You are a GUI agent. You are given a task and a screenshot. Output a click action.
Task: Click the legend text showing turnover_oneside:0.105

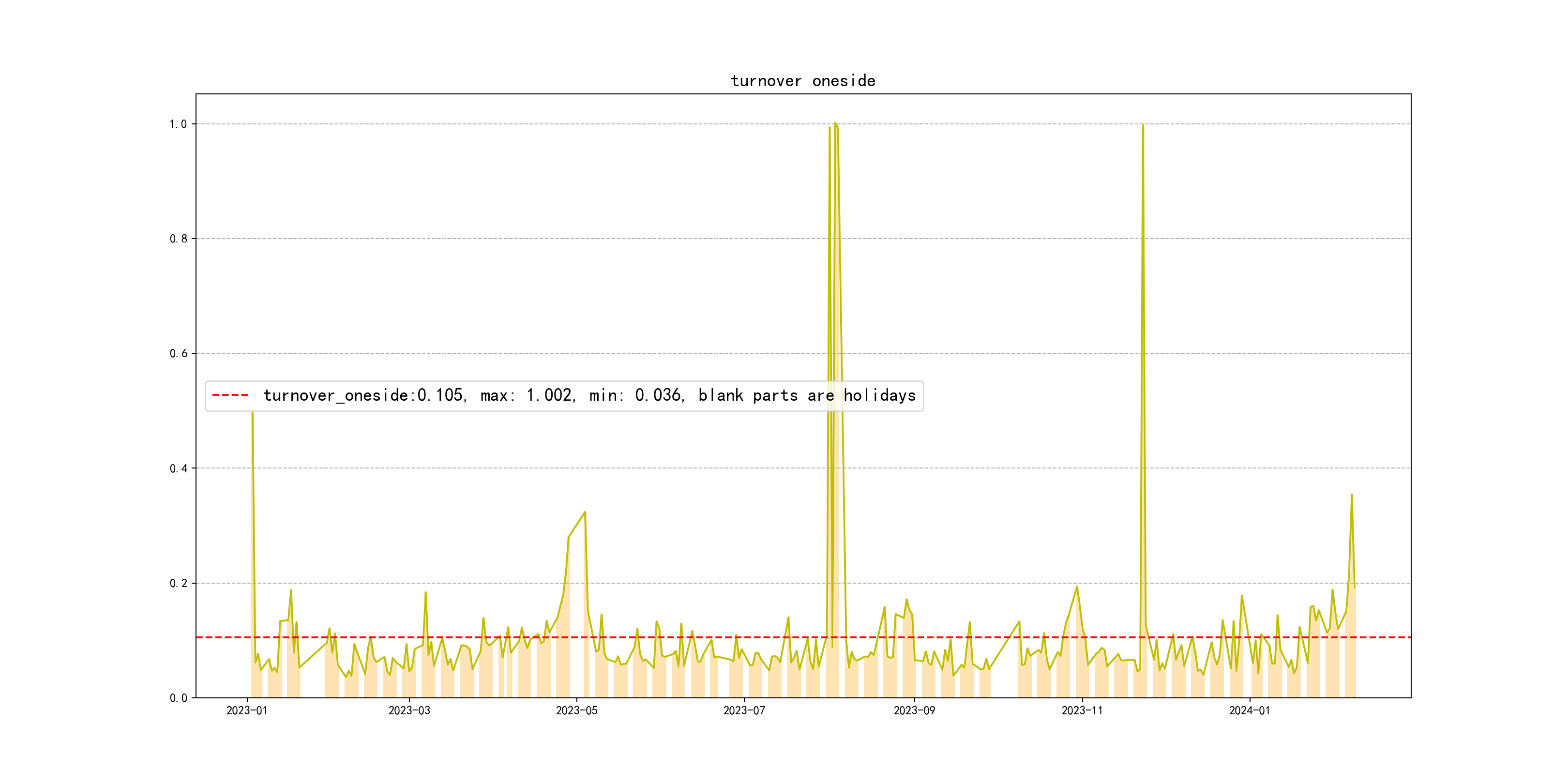coord(363,396)
